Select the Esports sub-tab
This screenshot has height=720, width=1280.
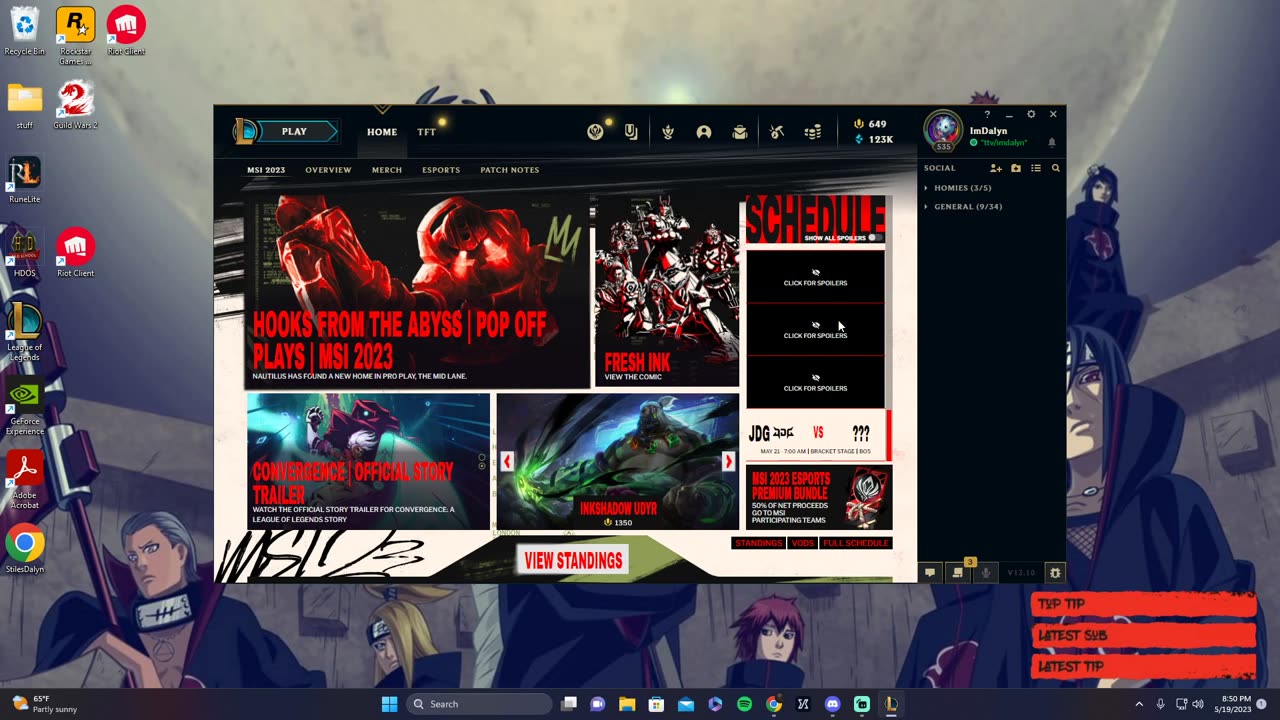click(441, 170)
